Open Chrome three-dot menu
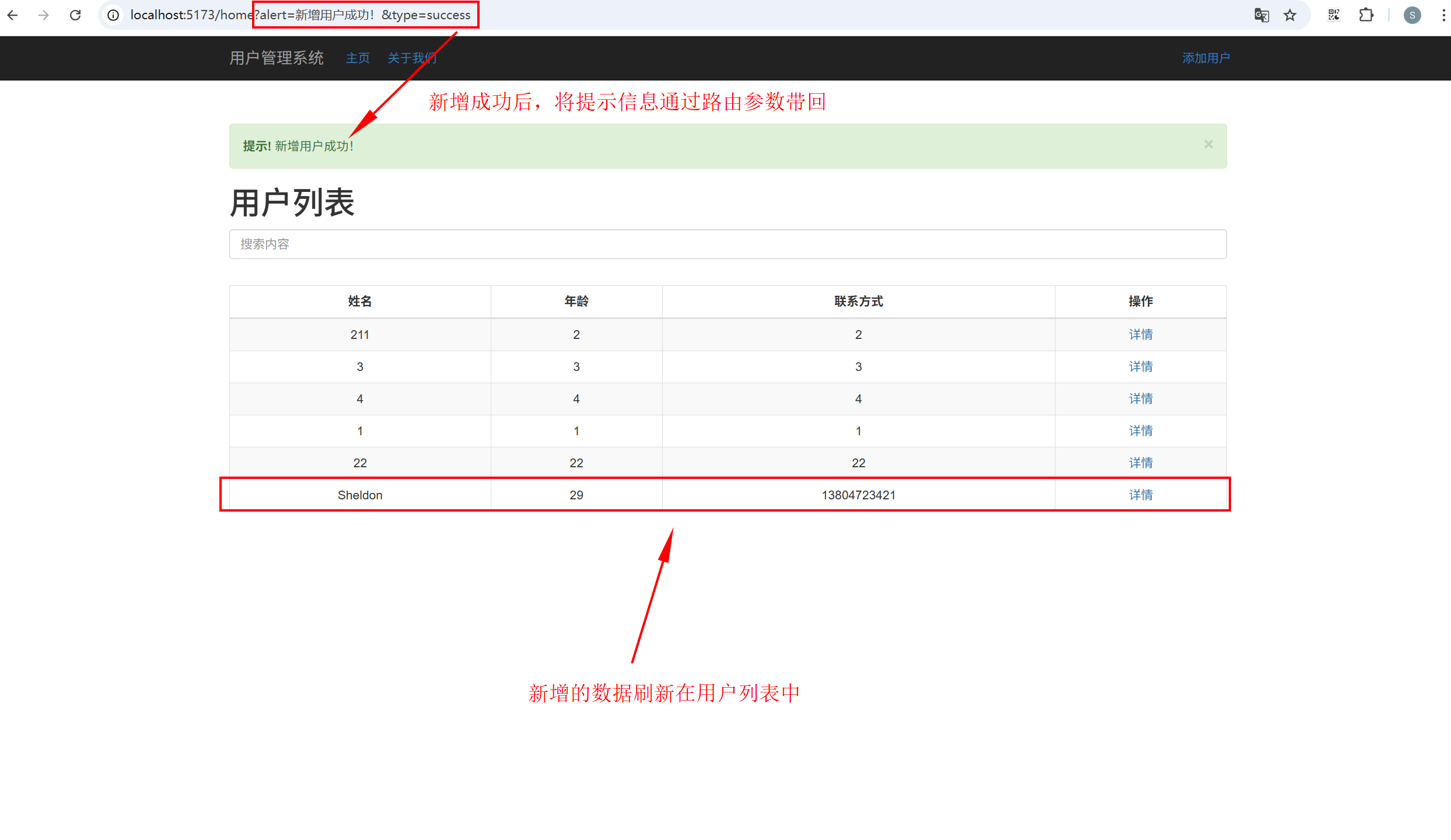This screenshot has height=840, width=1451. [x=1443, y=15]
